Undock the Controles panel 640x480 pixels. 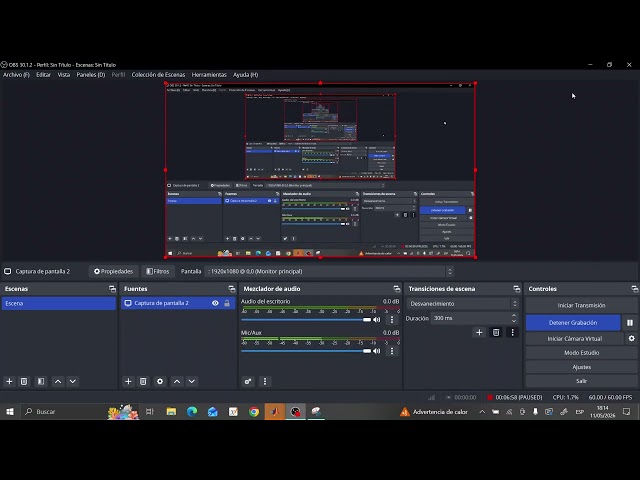pyautogui.click(x=634, y=289)
